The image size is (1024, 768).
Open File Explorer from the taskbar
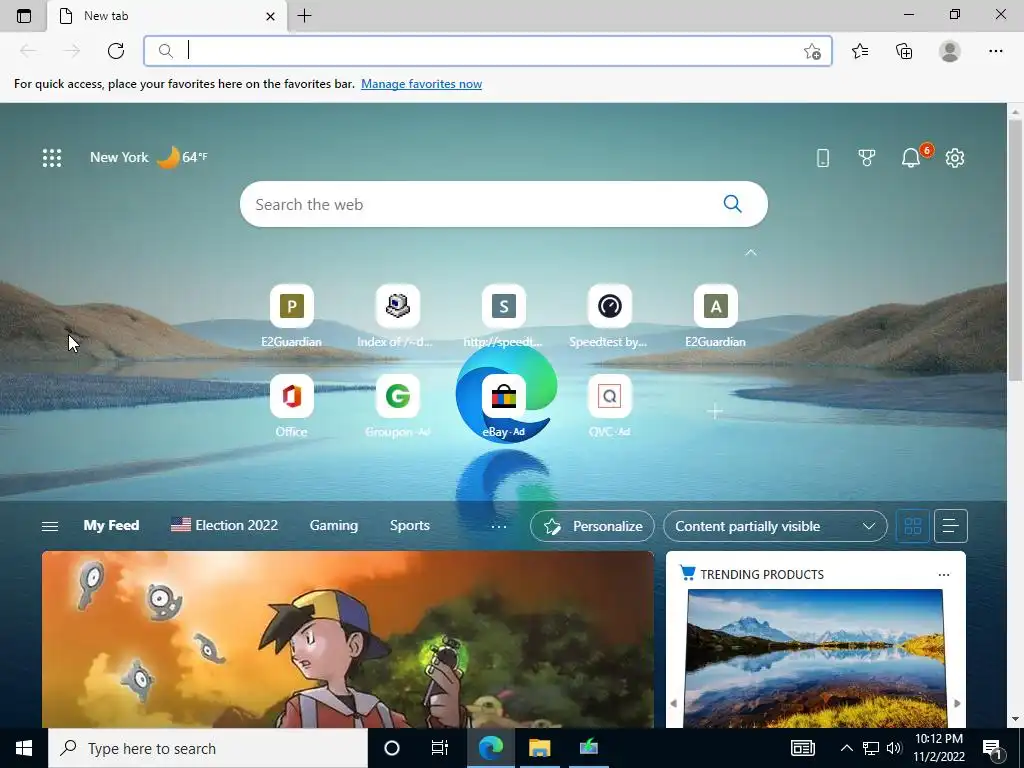click(539, 748)
